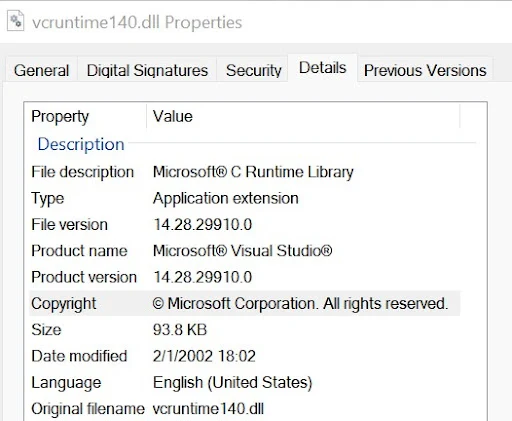
Task: Click the 'English (United States)' value
Action: (x=233, y=383)
